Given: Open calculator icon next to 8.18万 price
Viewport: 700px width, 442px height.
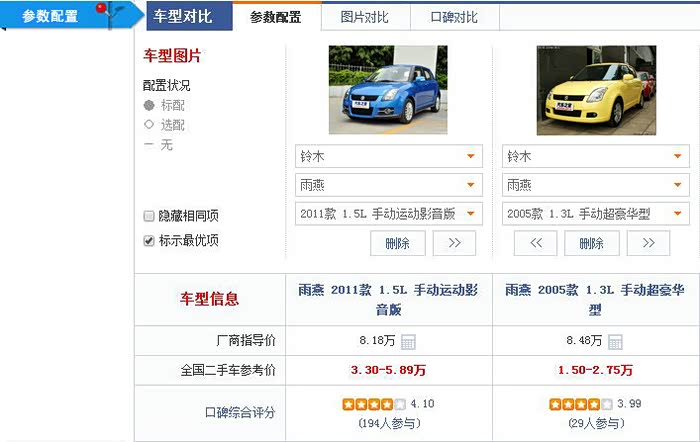Looking at the screenshot, I should pos(408,342).
